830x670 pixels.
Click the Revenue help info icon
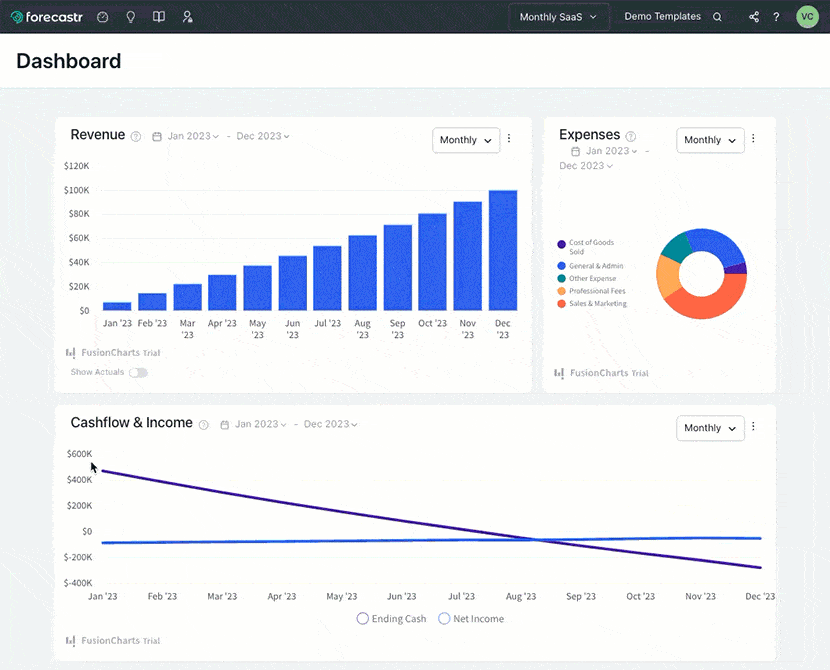pyautogui.click(x=136, y=137)
